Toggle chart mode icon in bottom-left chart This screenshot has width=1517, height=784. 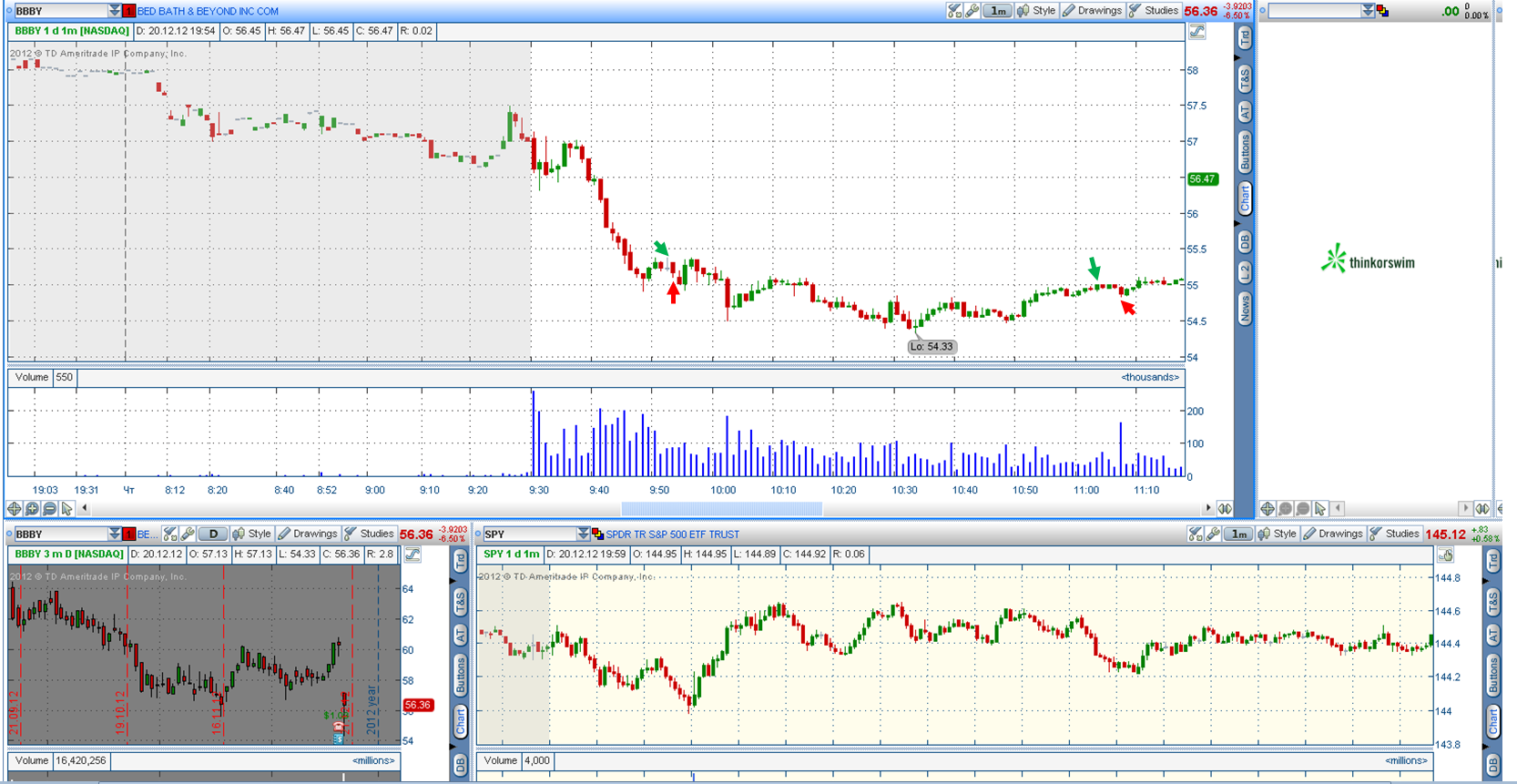point(412,554)
